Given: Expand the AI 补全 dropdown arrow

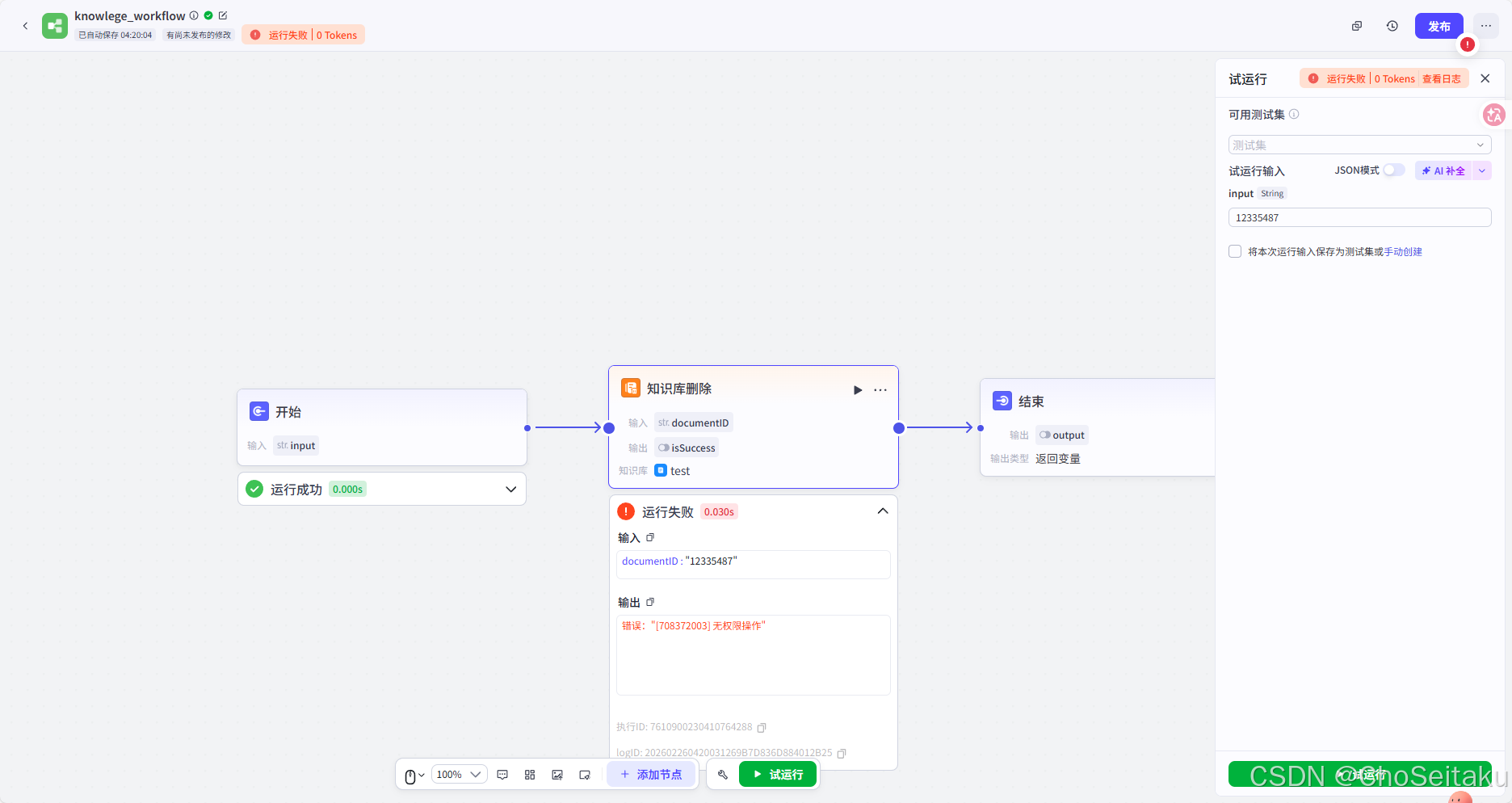Looking at the screenshot, I should point(1482,170).
